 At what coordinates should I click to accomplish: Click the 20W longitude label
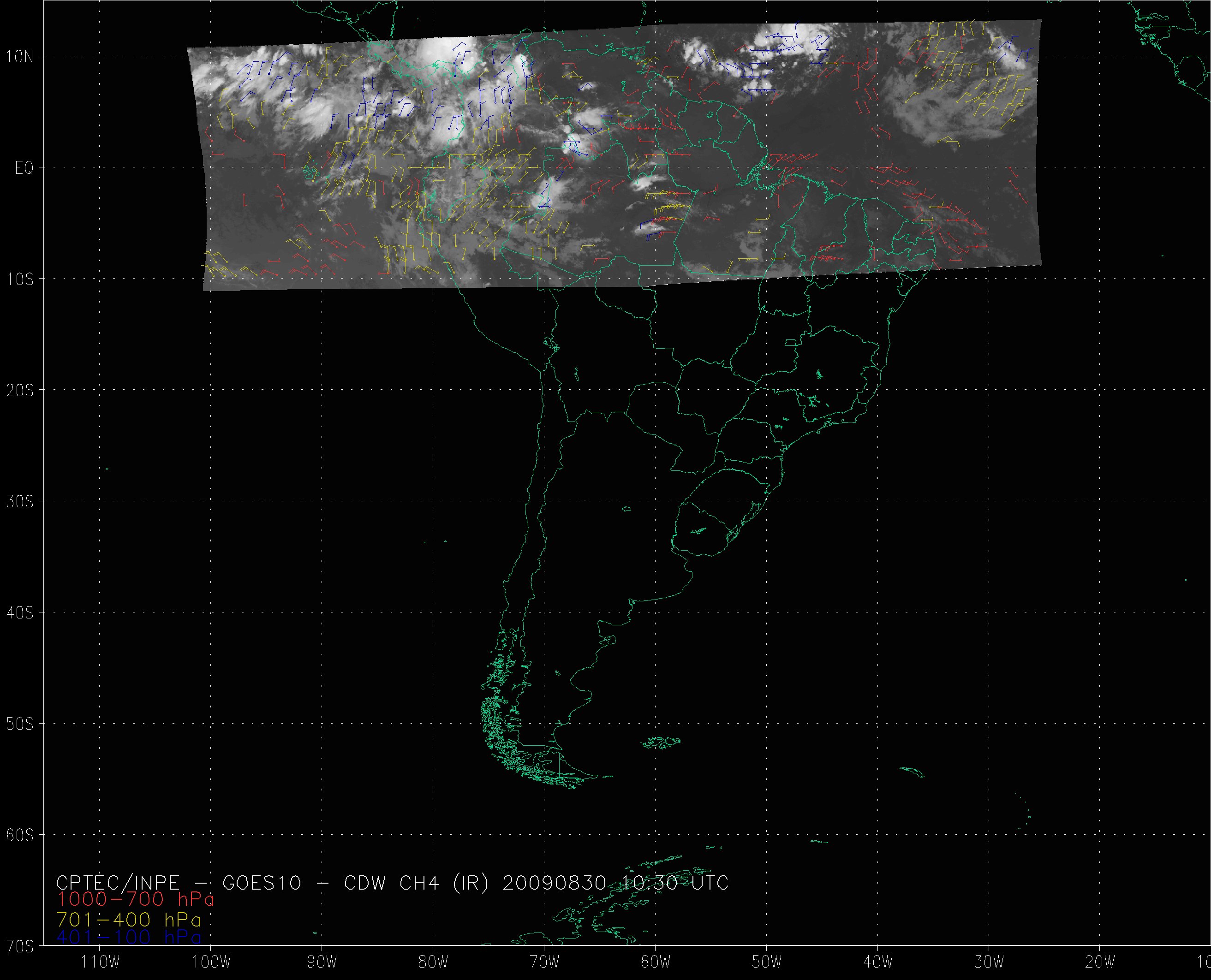pyautogui.click(x=1100, y=962)
